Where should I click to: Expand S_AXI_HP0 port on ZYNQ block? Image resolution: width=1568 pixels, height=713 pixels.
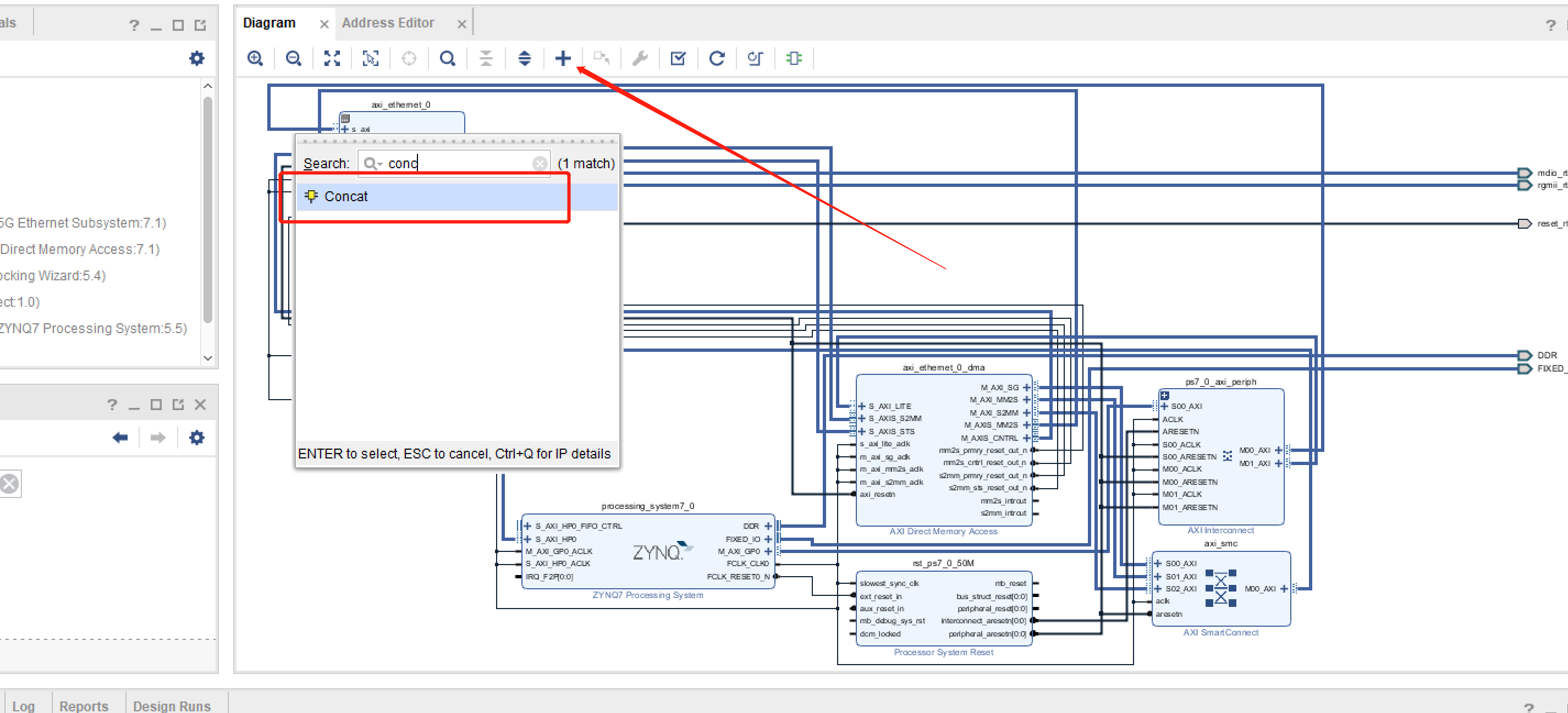528,539
